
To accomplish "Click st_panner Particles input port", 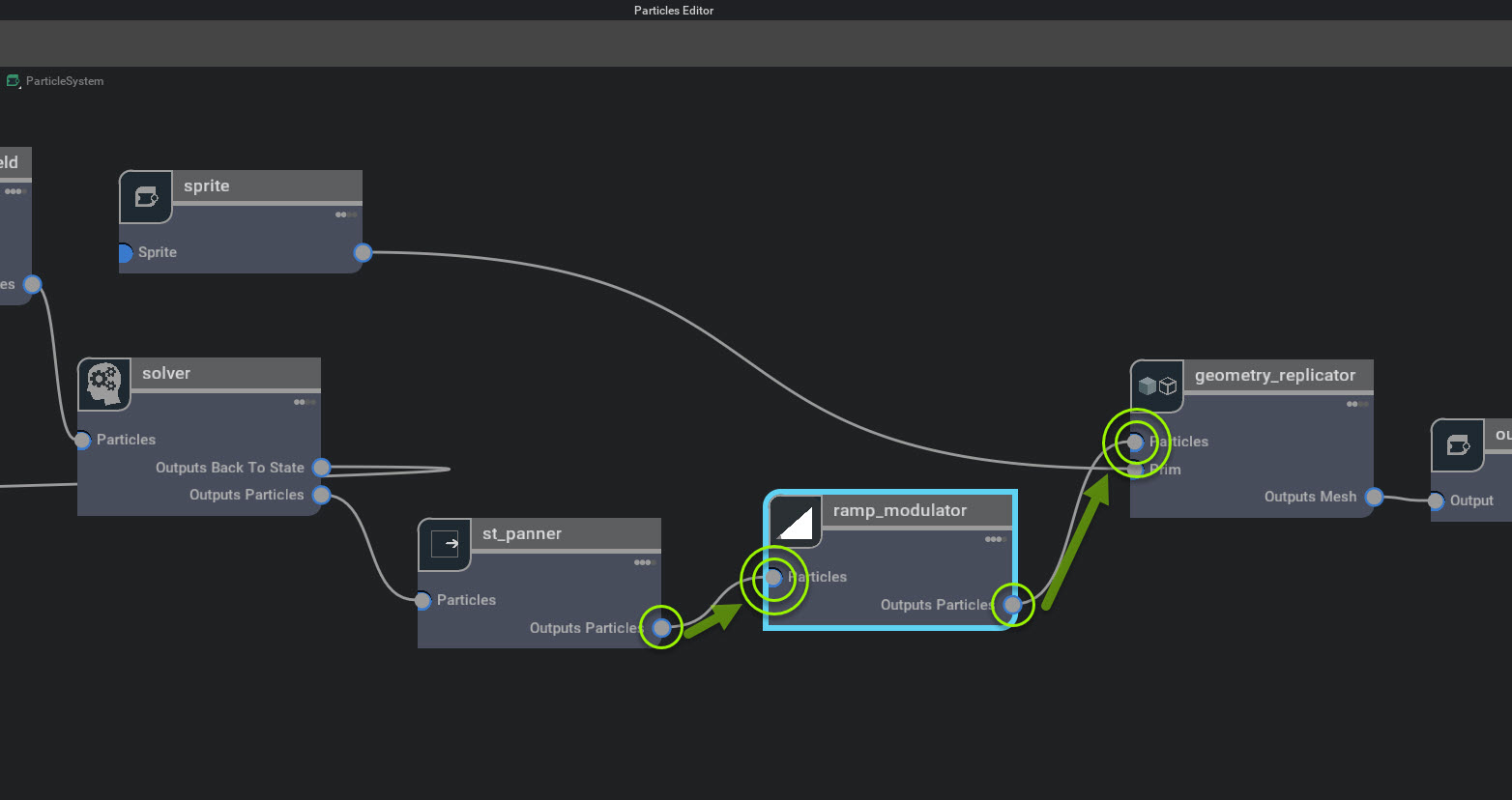I will [x=422, y=601].
